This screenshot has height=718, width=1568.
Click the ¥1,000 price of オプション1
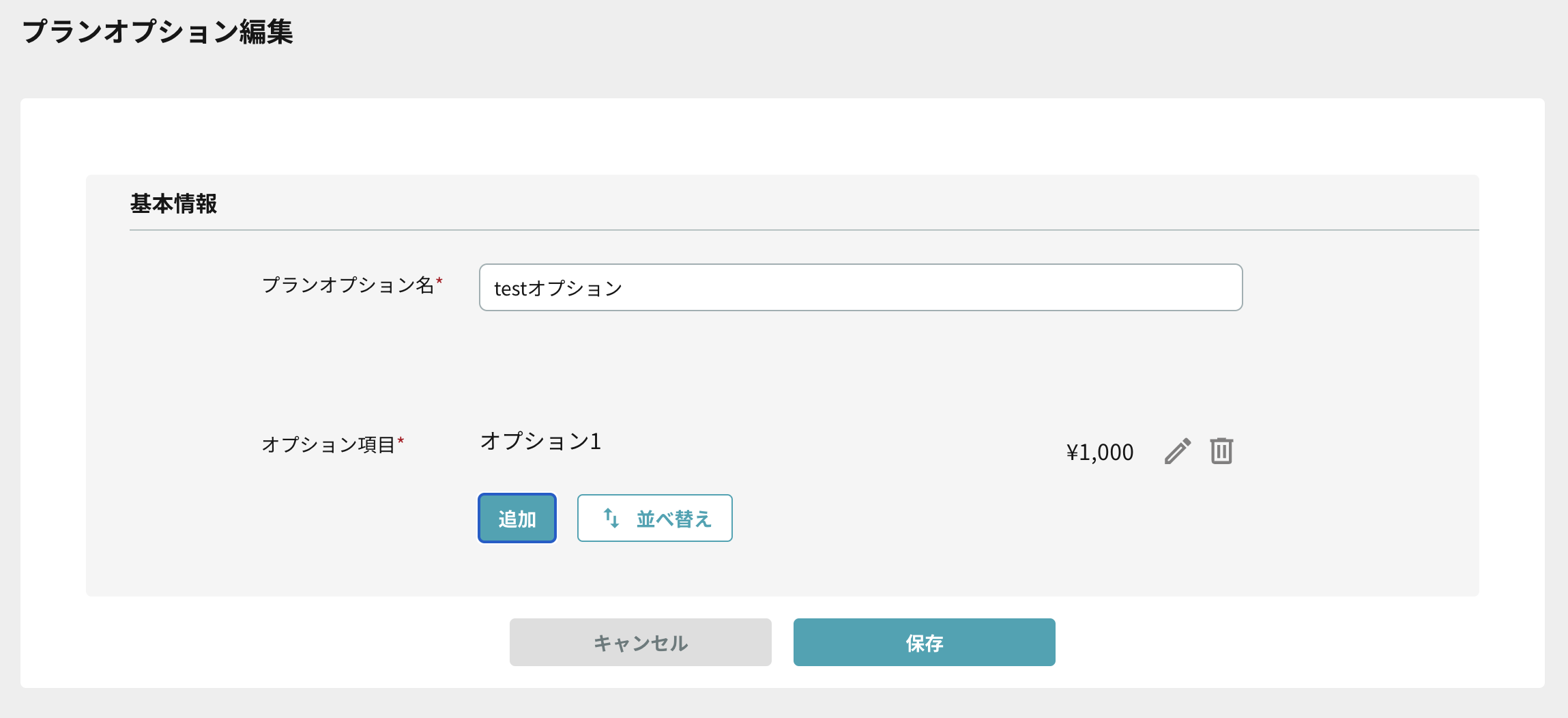tap(1100, 452)
